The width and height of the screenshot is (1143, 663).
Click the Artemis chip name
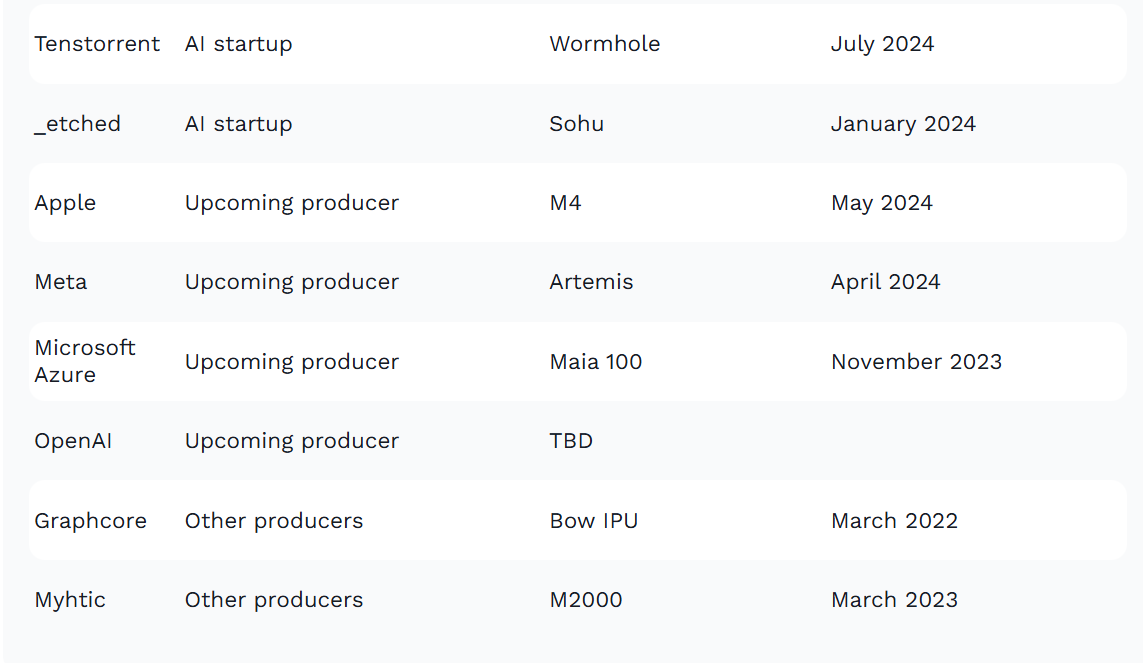pos(591,282)
